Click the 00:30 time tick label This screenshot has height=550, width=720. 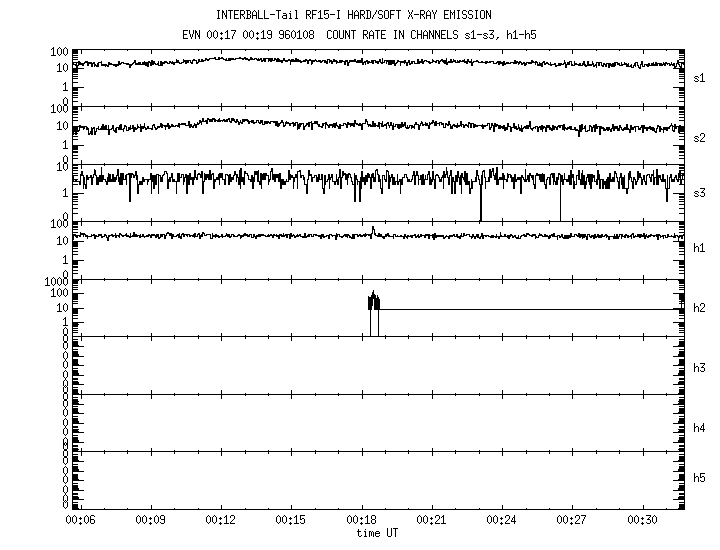(x=643, y=520)
